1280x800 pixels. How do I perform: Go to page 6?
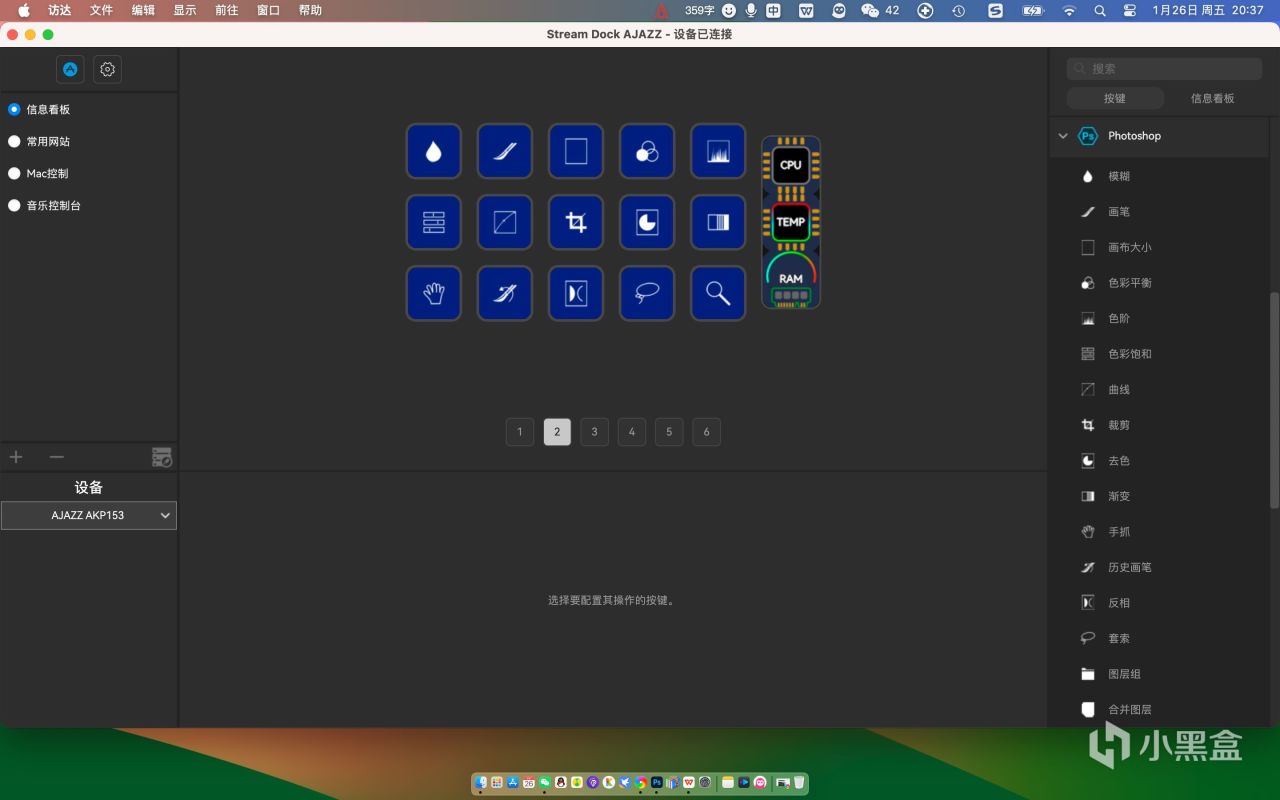pyautogui.click(x=706, y=432)
